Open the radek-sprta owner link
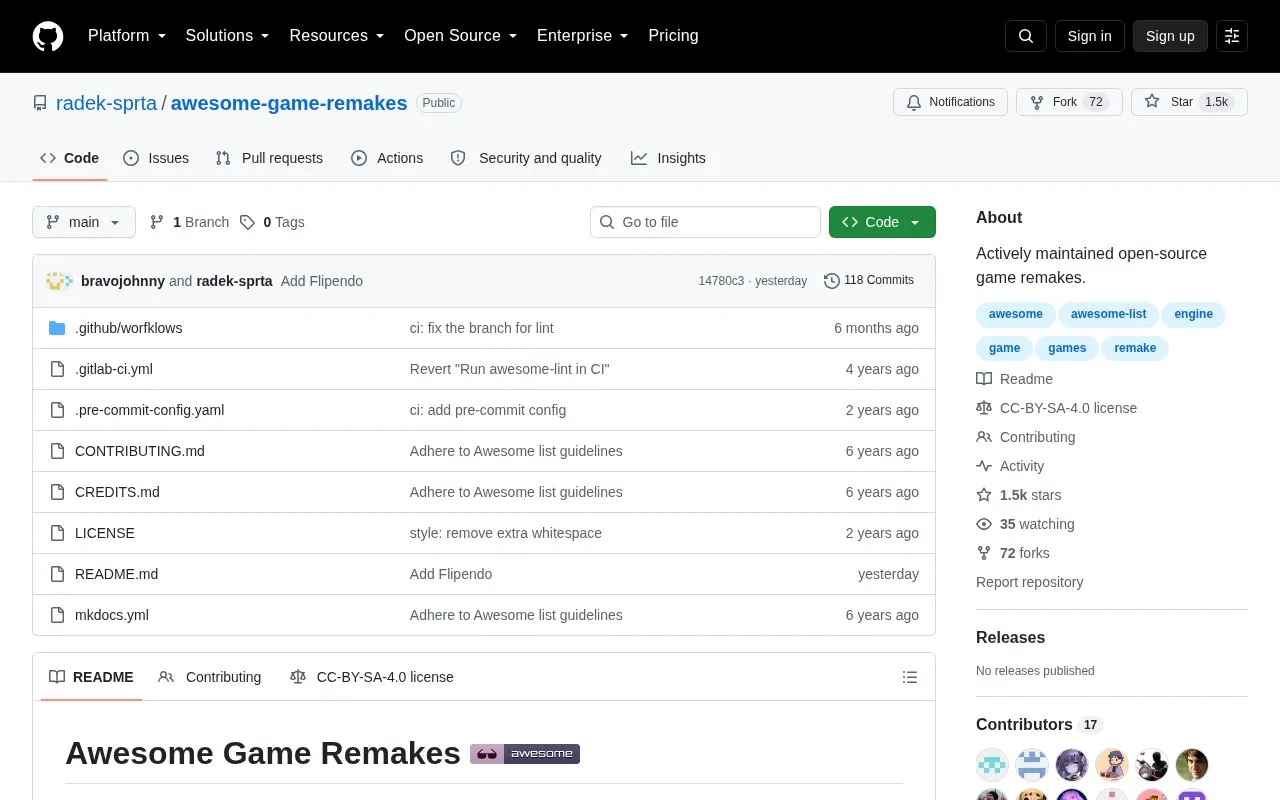Image resolution: width=1280 pixels, height=800 pixels. (x=107, y=103)
